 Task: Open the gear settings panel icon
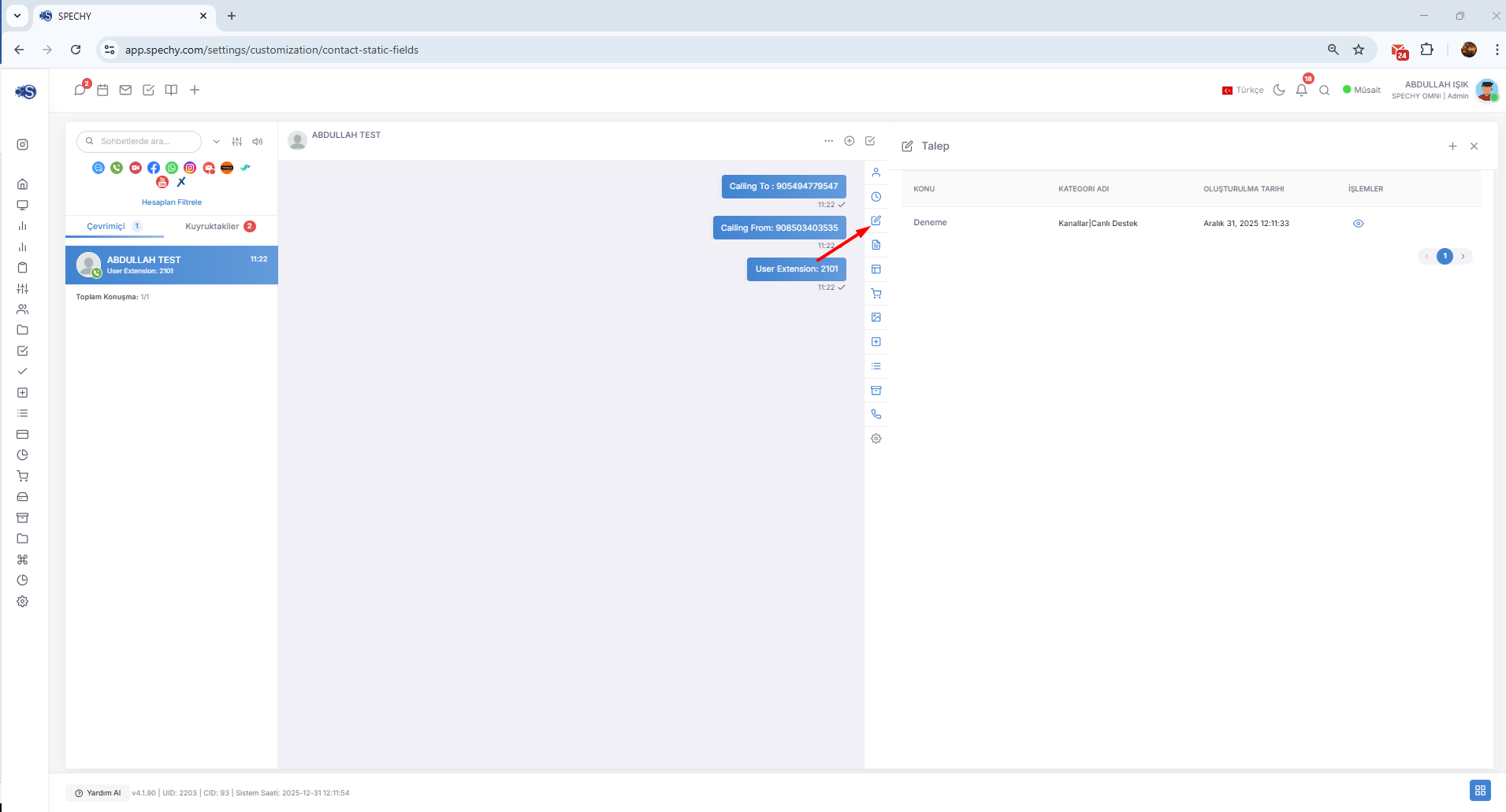point(876,439)
